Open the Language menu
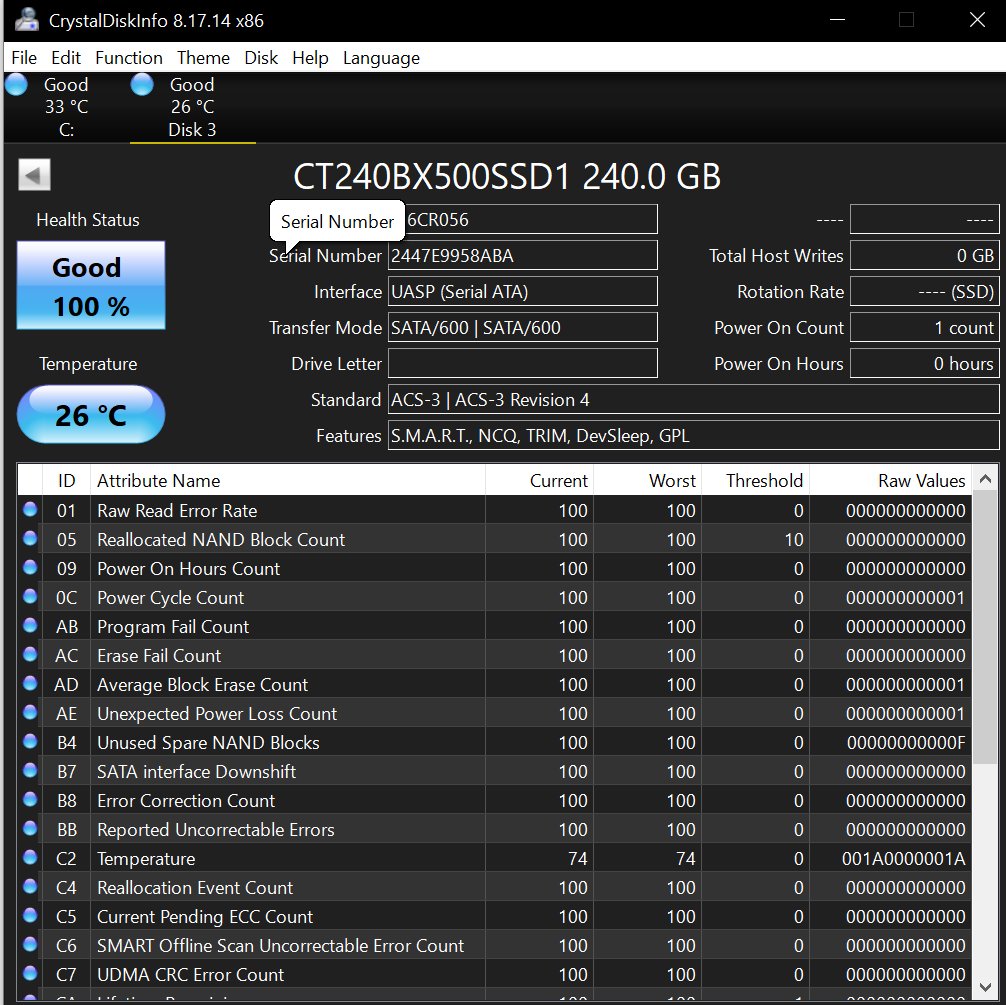 click(x=382, y=58)
